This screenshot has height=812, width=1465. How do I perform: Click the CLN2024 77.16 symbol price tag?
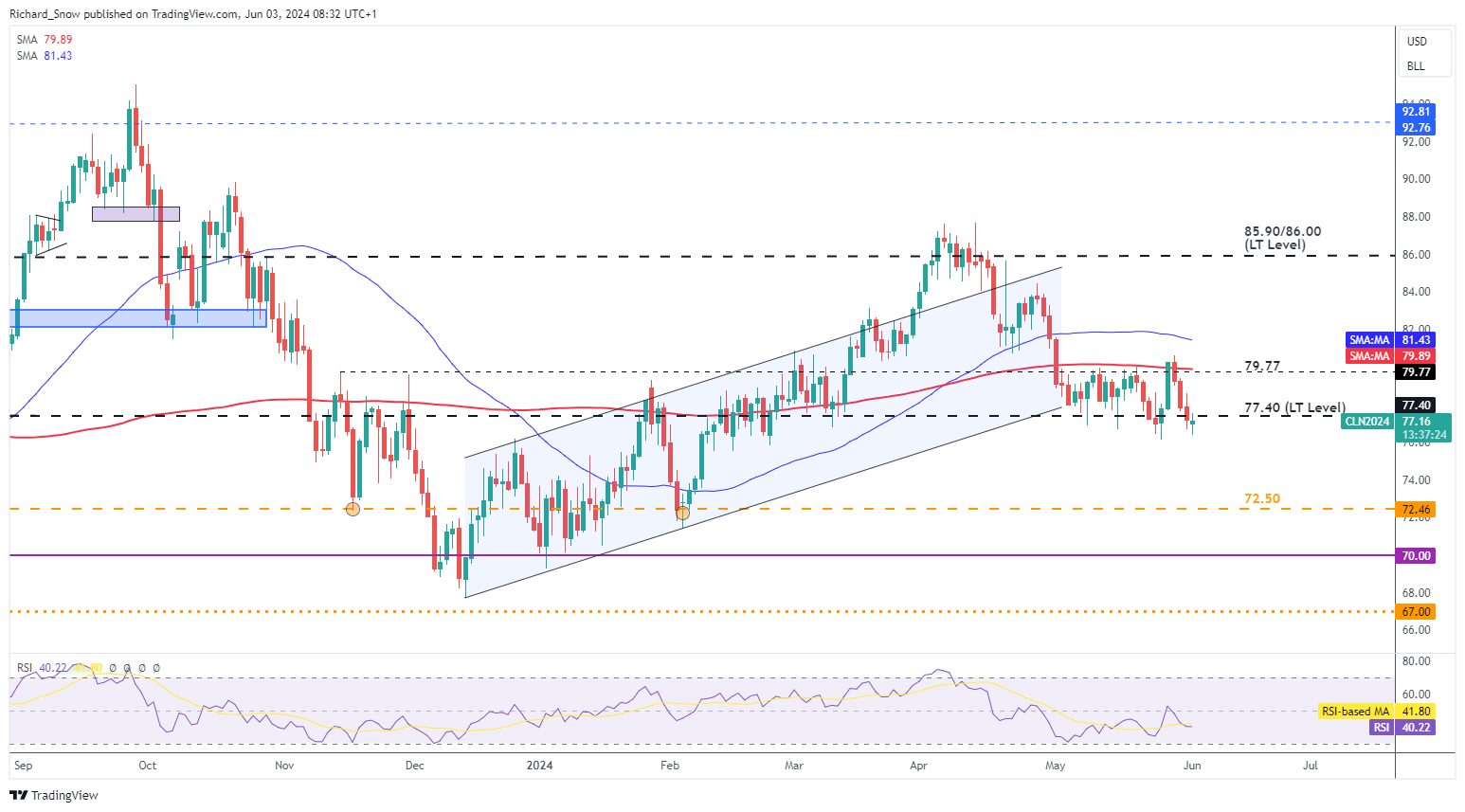pos(1396,428)
